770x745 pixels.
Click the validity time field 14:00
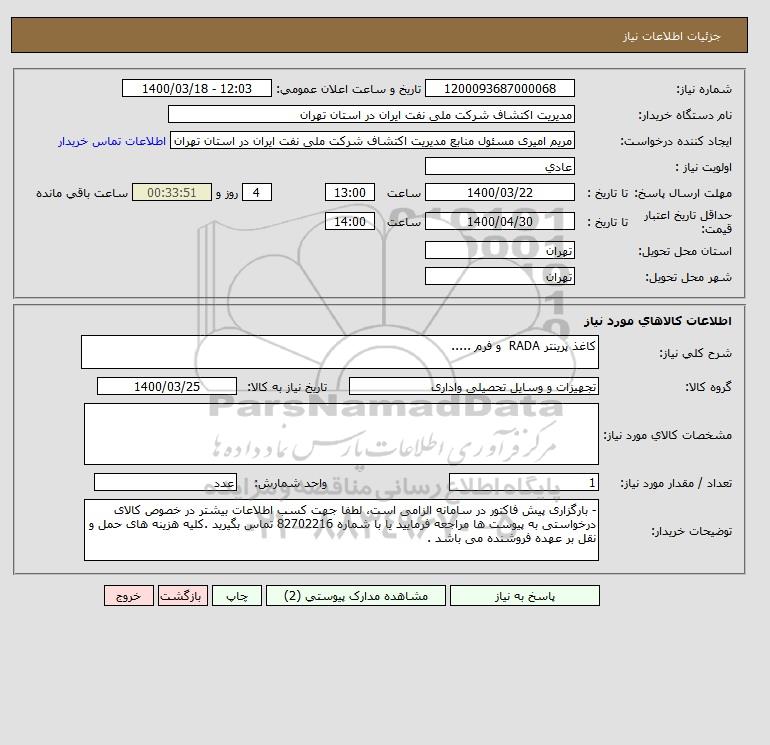click(350, 221)
